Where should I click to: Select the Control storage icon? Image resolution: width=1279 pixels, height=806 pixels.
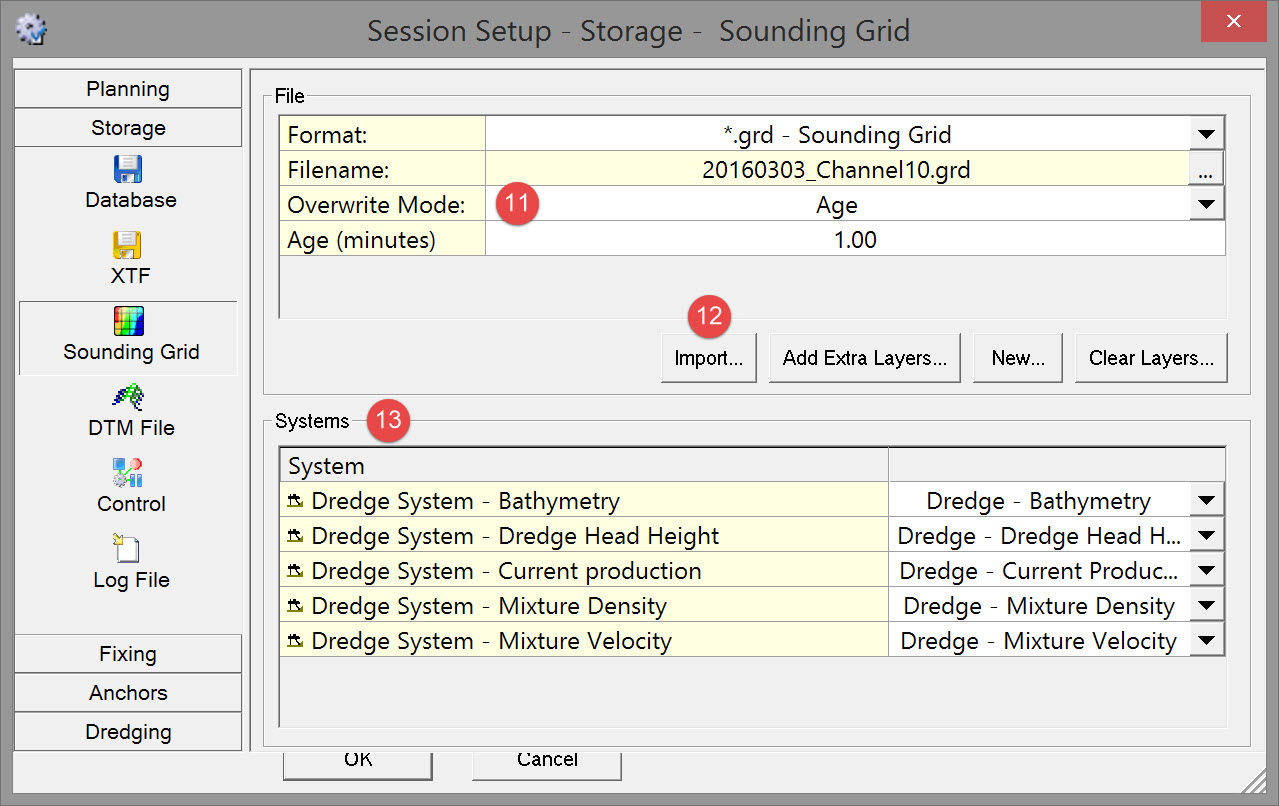(x=128, y=473)
